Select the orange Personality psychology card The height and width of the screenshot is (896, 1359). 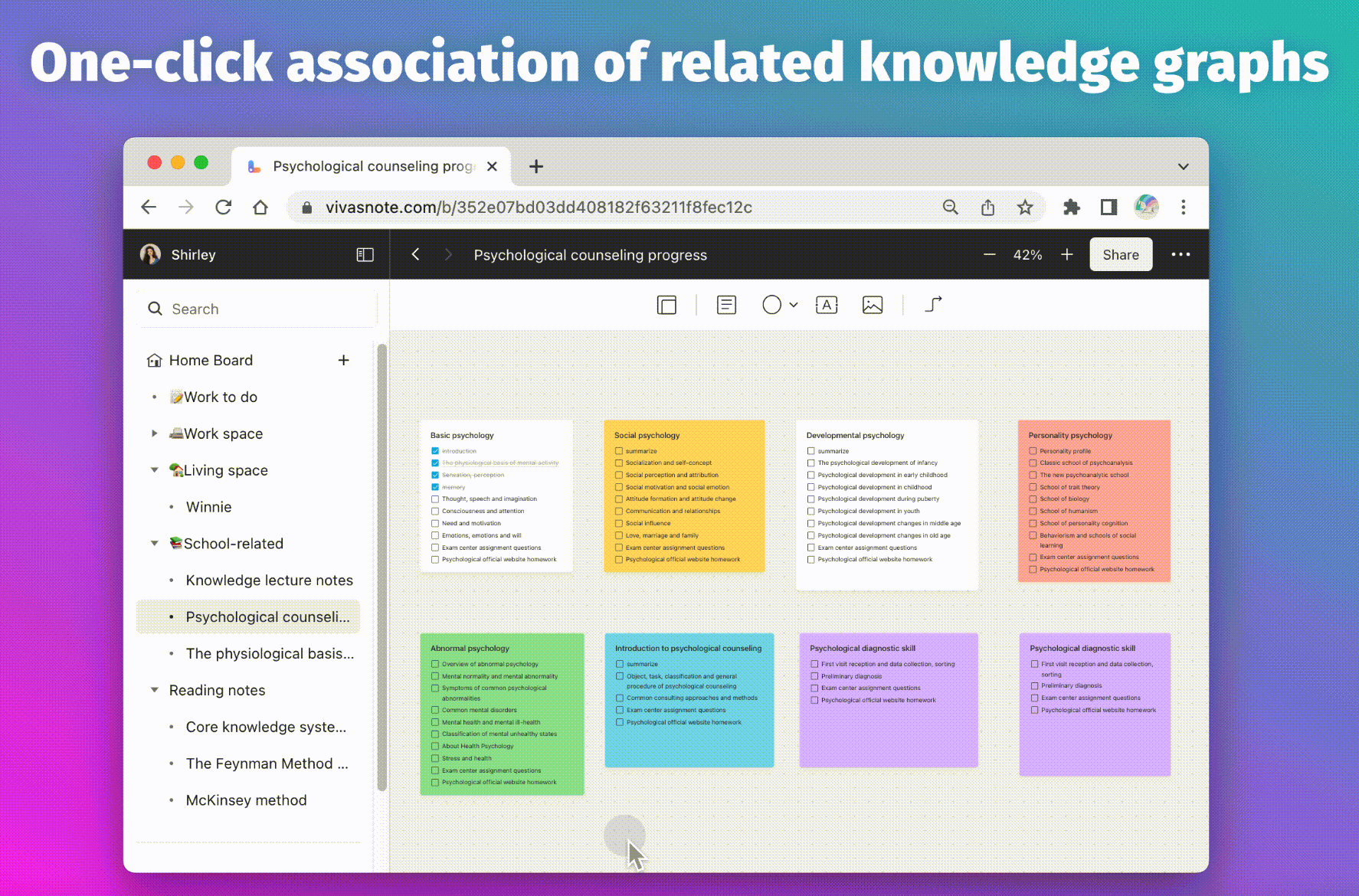point(1094,501)
